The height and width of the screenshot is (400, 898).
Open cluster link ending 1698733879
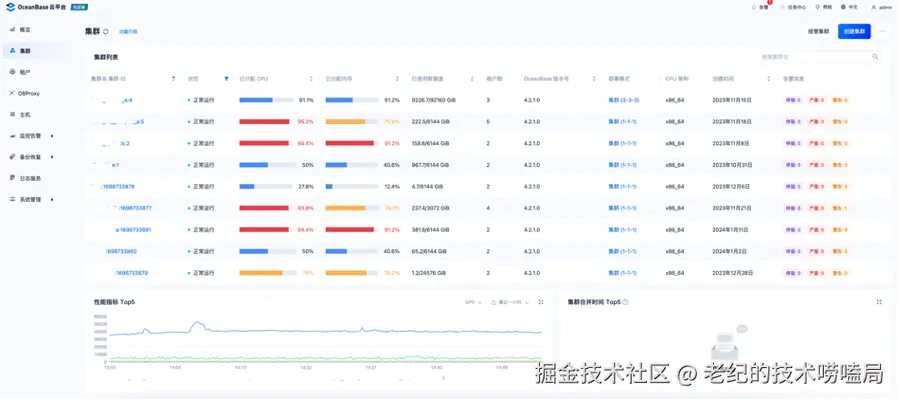coord(131,273)
